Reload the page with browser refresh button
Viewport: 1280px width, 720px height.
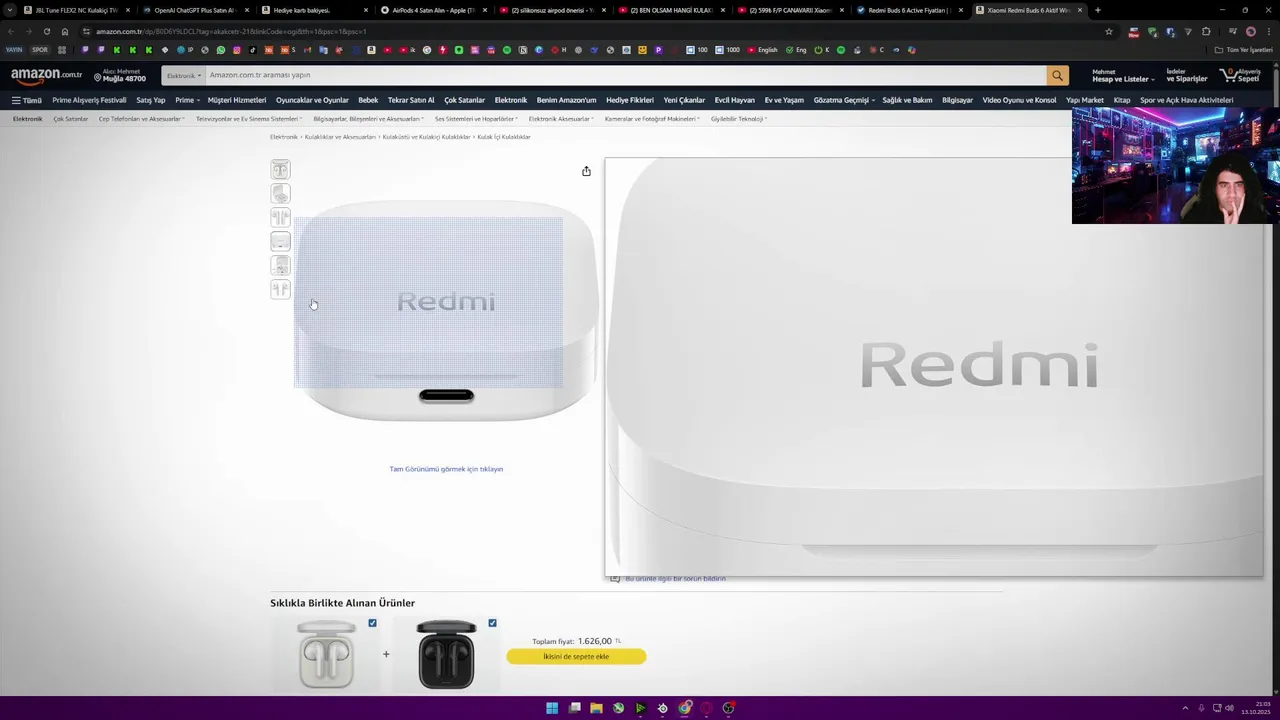[46, 31]
